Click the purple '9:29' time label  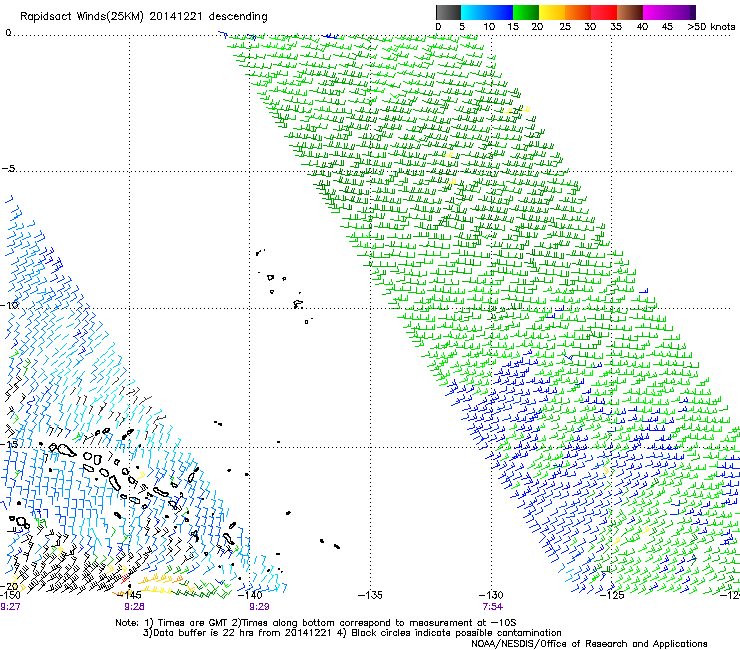click(259, 607)
